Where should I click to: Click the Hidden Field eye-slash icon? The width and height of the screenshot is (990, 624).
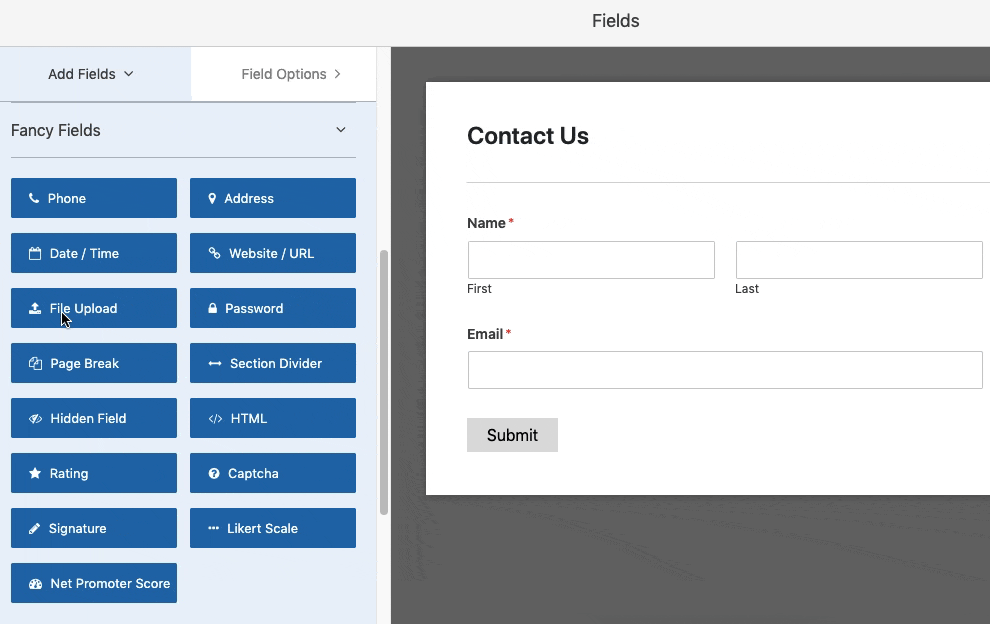click(35, 418)
